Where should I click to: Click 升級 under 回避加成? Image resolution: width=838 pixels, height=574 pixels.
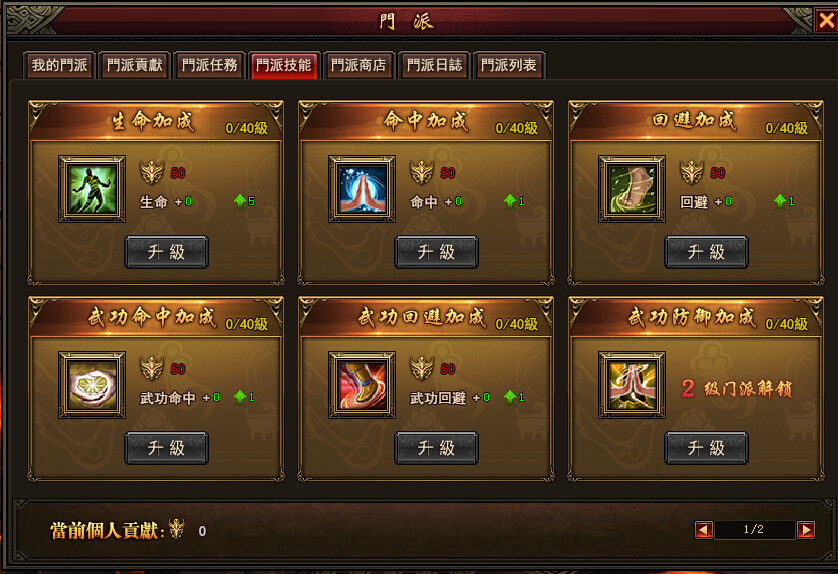point(707,252)
